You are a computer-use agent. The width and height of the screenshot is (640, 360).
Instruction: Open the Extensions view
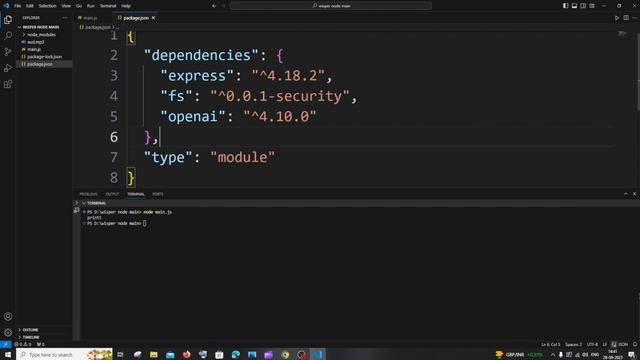pyautogui.click(x=8, y=84)
